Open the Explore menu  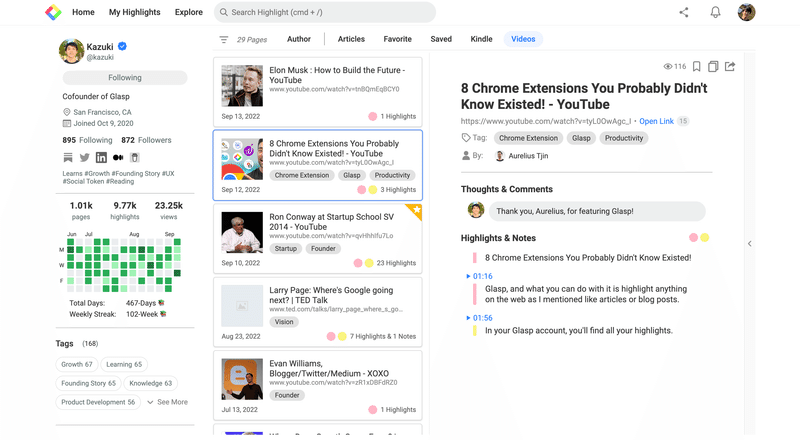[189, 12]
